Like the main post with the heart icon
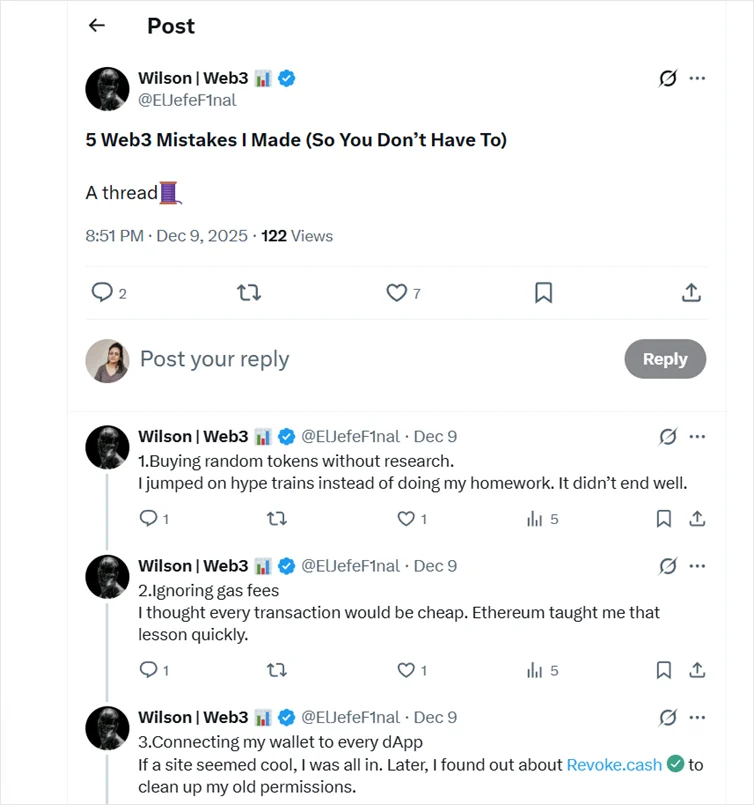Viewport: 754px width, 805px height. click(396, 293)
